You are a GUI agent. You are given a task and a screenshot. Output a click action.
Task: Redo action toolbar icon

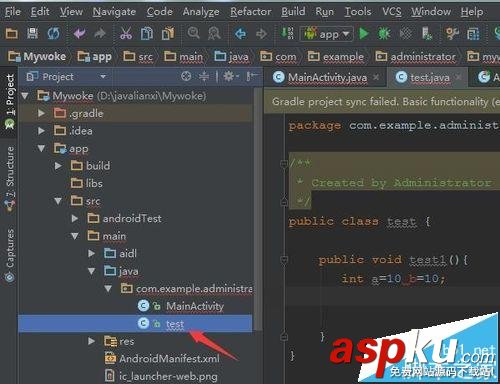click(100, 33)
